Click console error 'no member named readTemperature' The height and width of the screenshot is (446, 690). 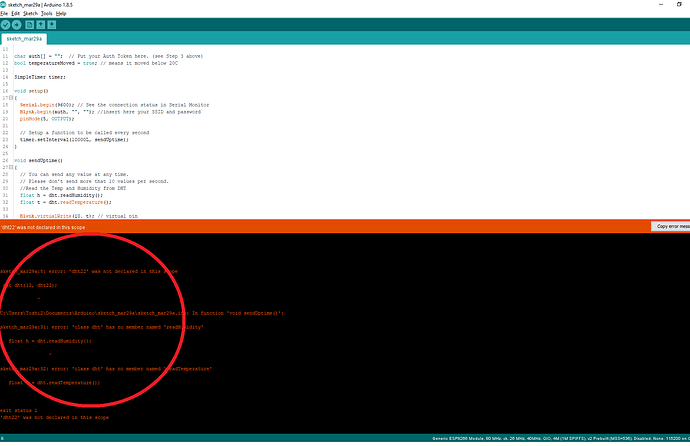[x=106, y=369]
